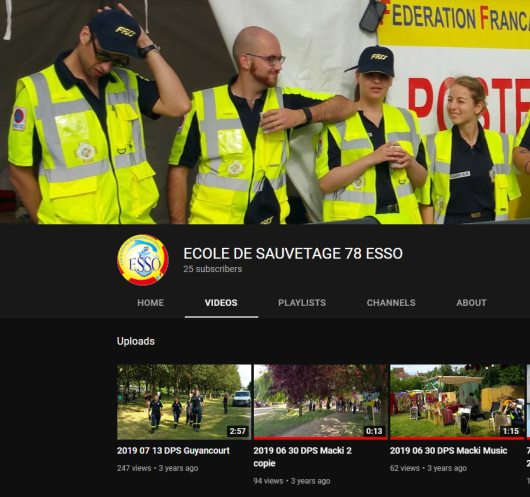530x497 pixels.
Task: Open the DPS Macki Music video thumbnail
Action: (457, 402)
